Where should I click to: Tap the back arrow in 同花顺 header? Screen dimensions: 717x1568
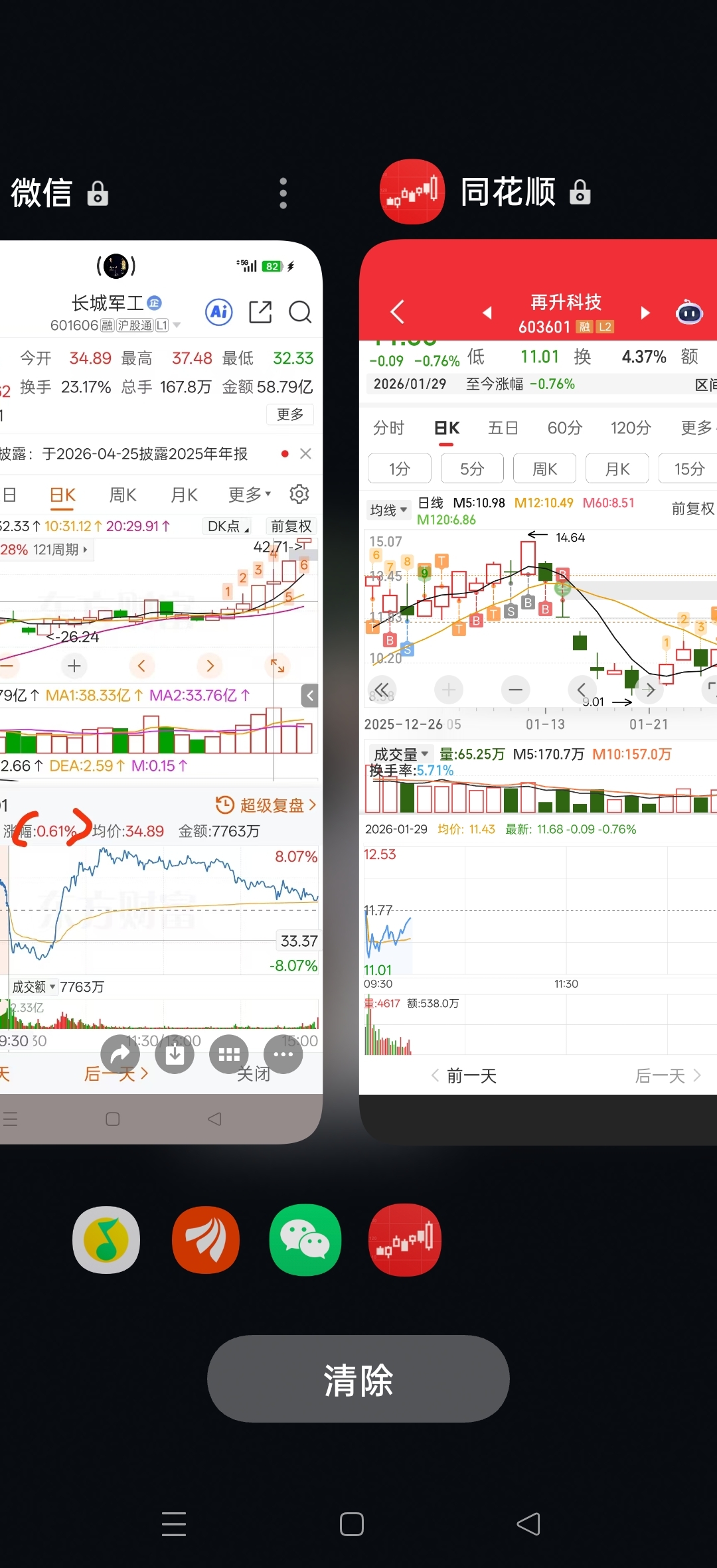click(x=397, y=311)
